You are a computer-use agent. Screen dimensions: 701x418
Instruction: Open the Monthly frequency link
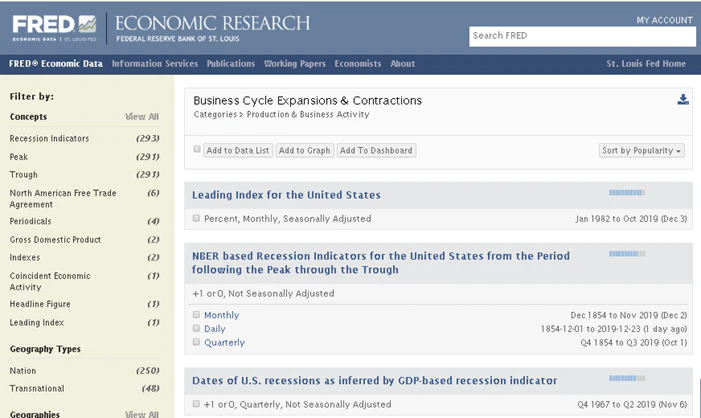222,315
